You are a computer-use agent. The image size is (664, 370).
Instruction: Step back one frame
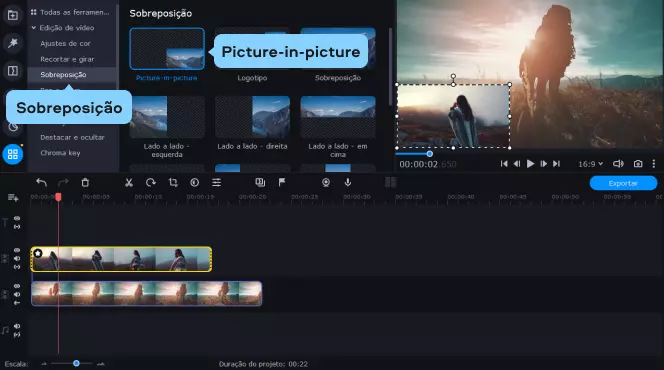tap(517, 164)
